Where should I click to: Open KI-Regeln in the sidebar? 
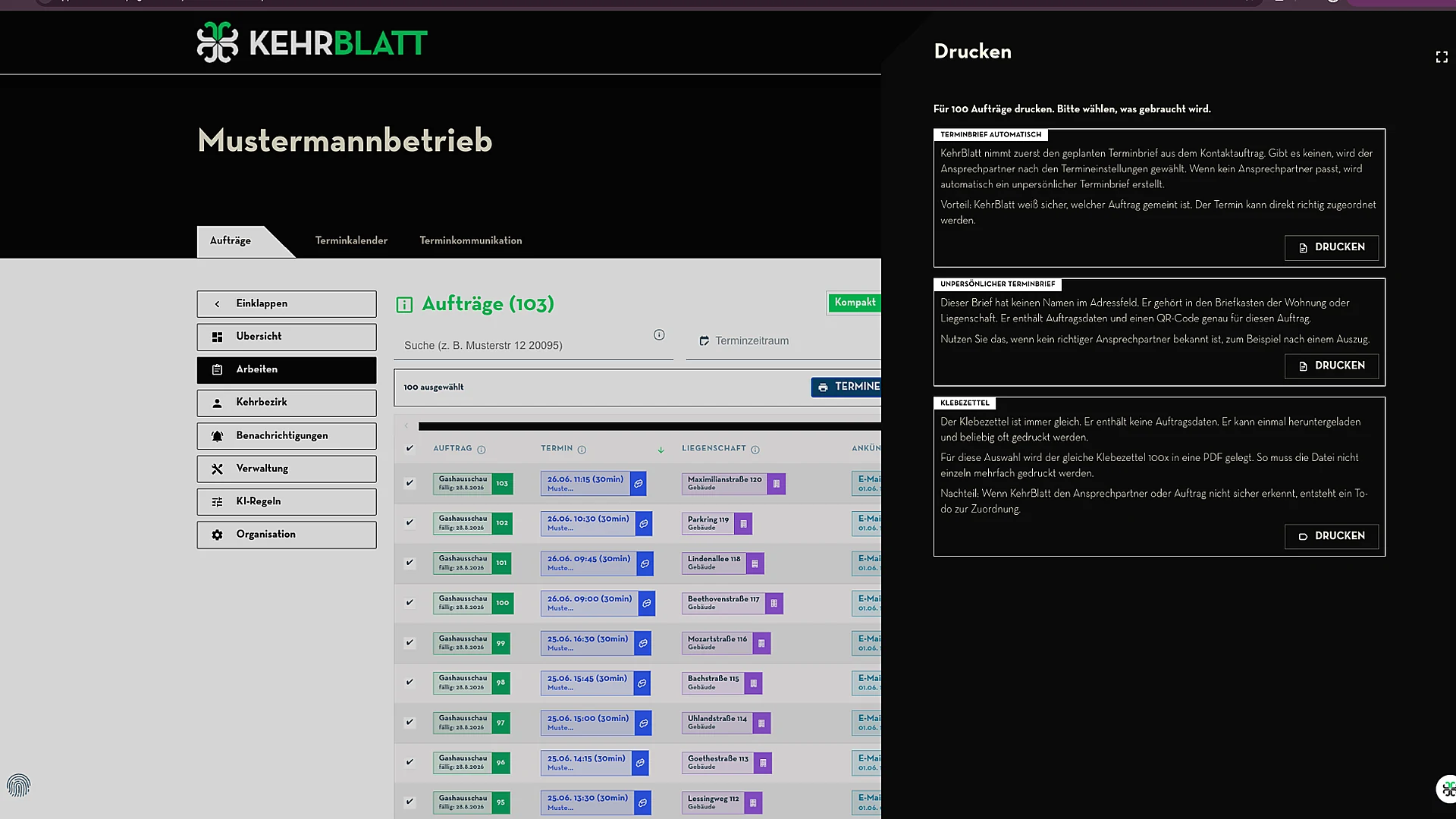(287, 502)
